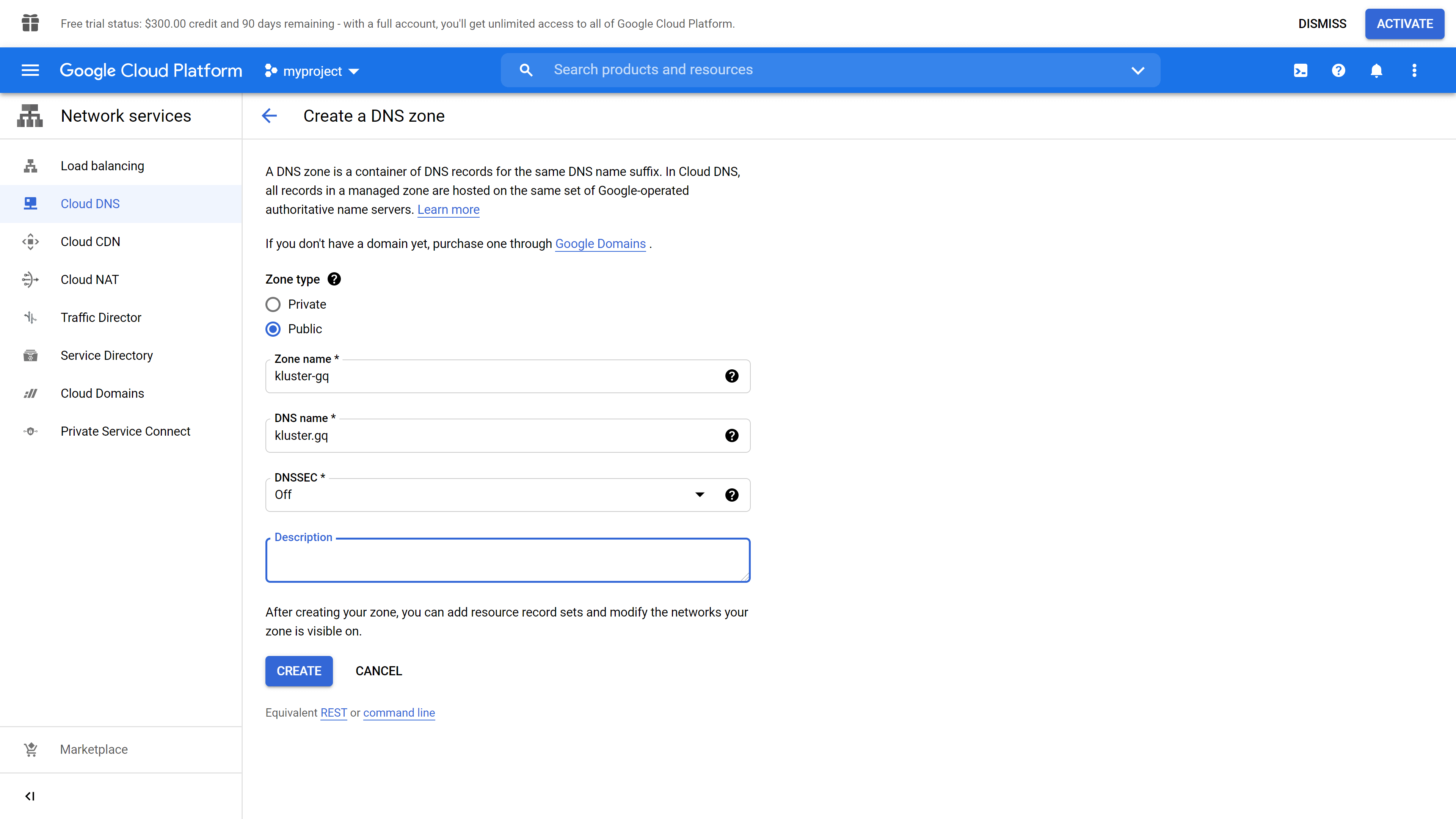Collapse the sidebar navigation panel
The width and height of the screenshot is (1456, 819).
(30, 796)
